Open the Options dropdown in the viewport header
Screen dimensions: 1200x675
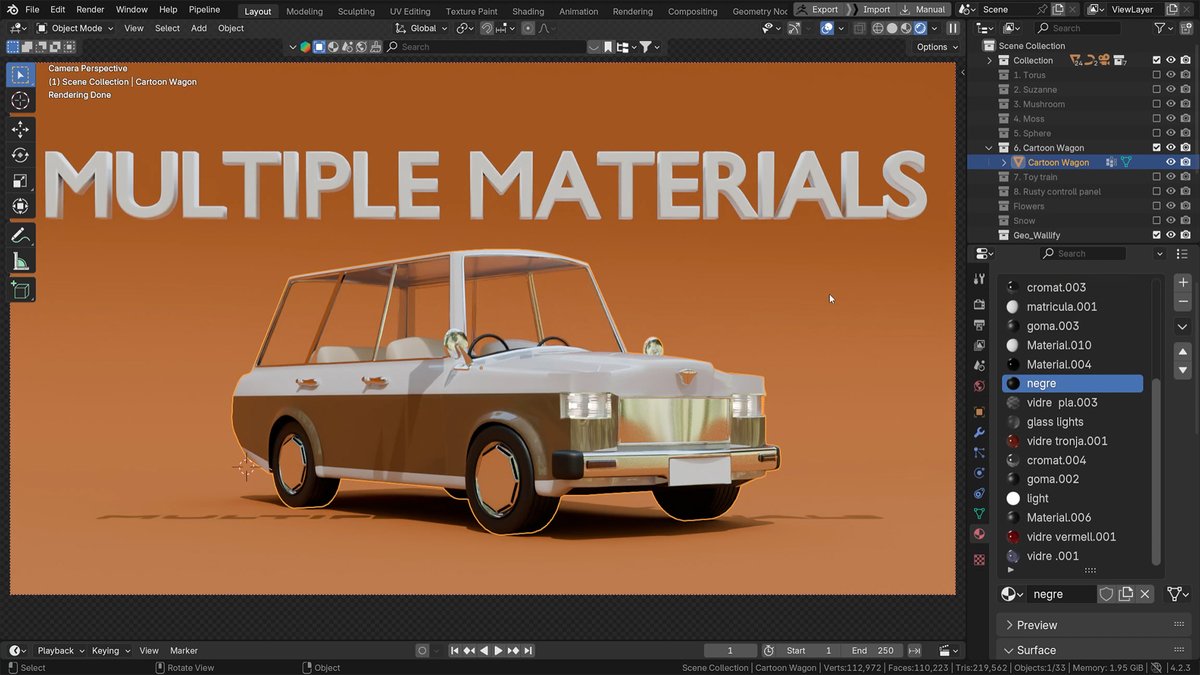[933, 46]
